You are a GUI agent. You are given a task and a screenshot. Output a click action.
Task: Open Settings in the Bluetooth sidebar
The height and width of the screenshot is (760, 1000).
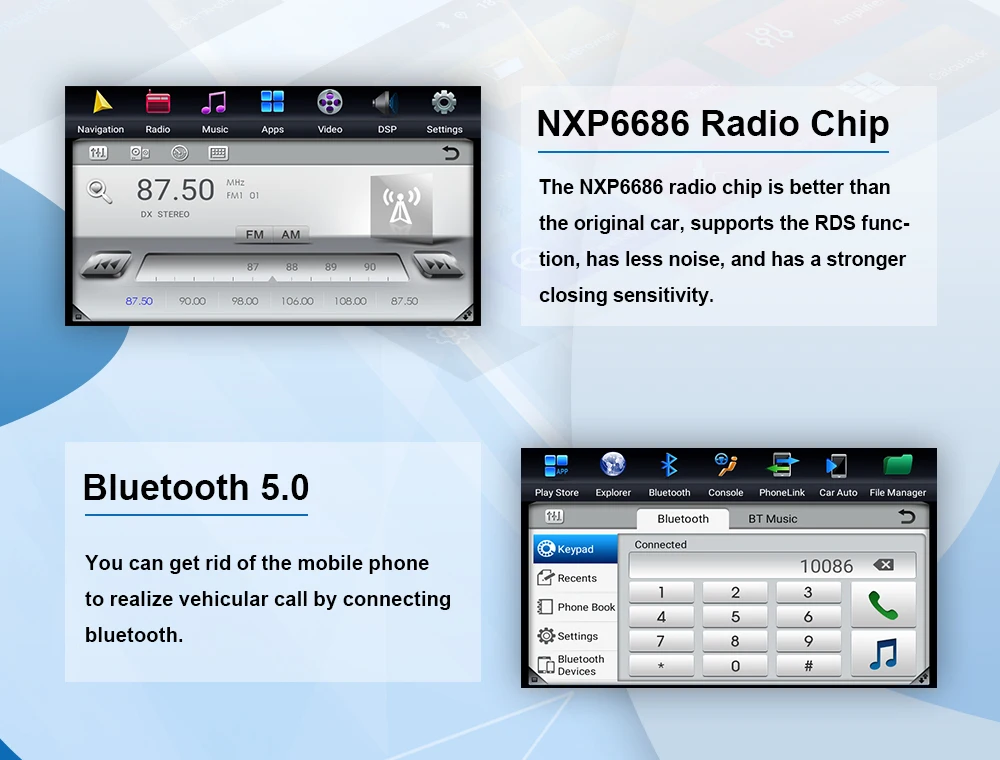coord(576,636)
